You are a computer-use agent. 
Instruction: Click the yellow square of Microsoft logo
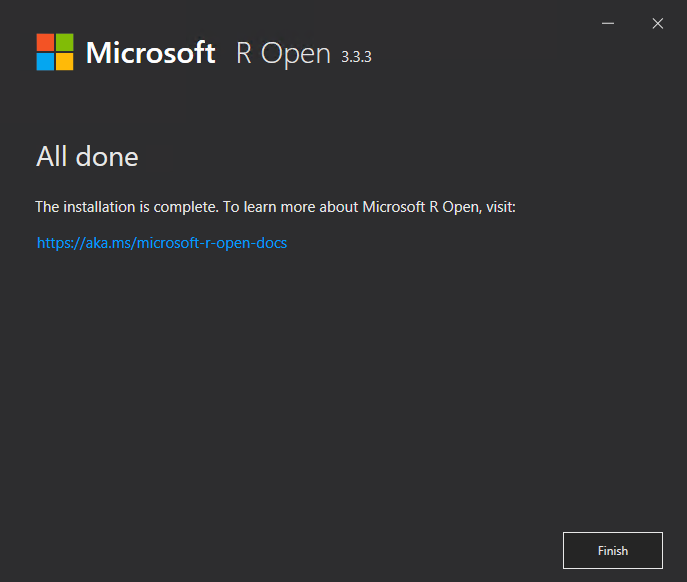pos(65,62)
